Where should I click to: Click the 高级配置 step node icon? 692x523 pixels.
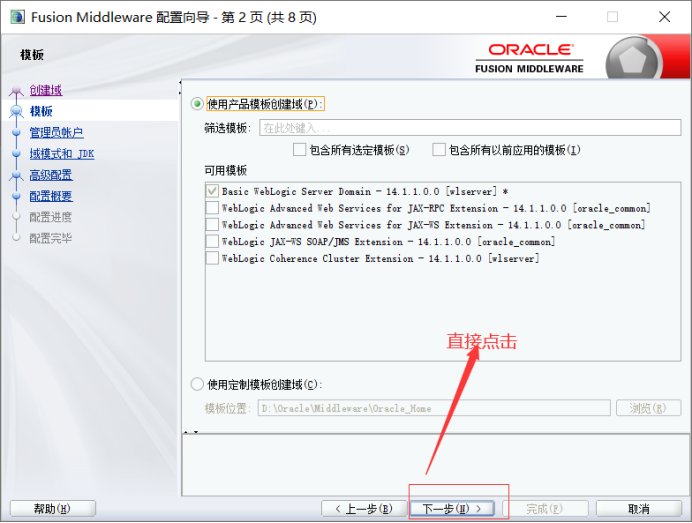16,175
